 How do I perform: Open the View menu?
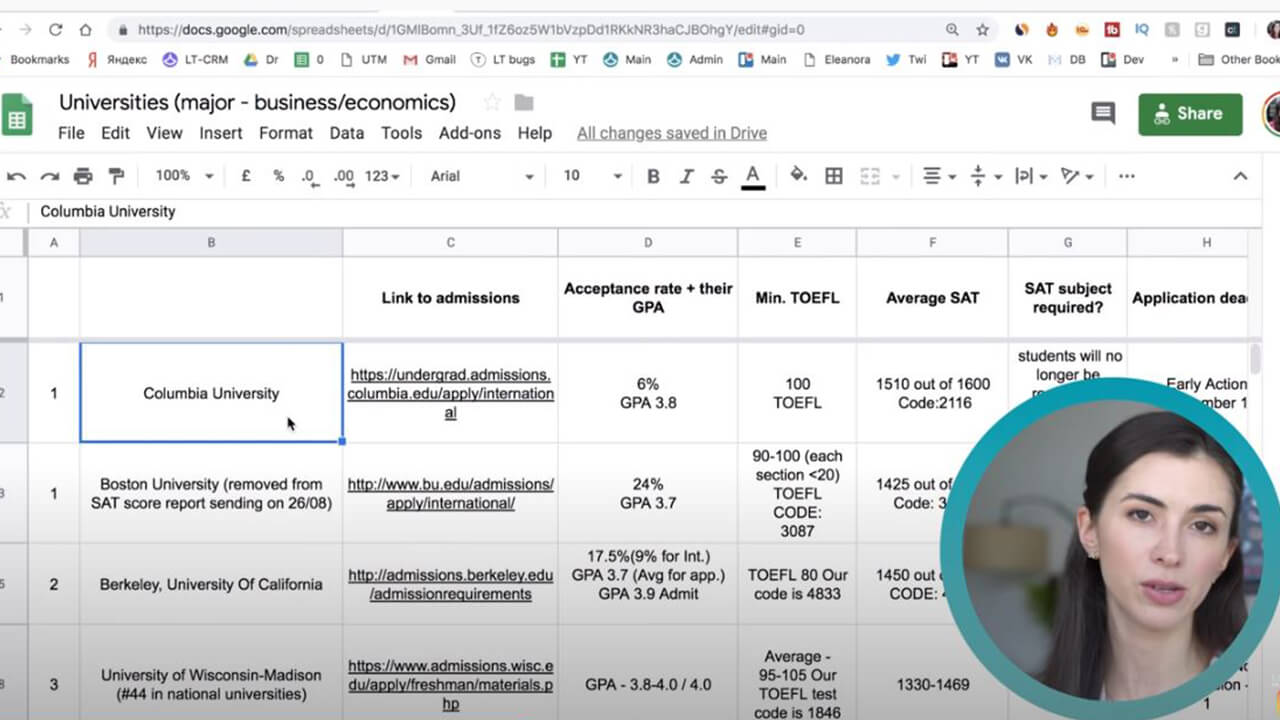(x=164, y=133)
